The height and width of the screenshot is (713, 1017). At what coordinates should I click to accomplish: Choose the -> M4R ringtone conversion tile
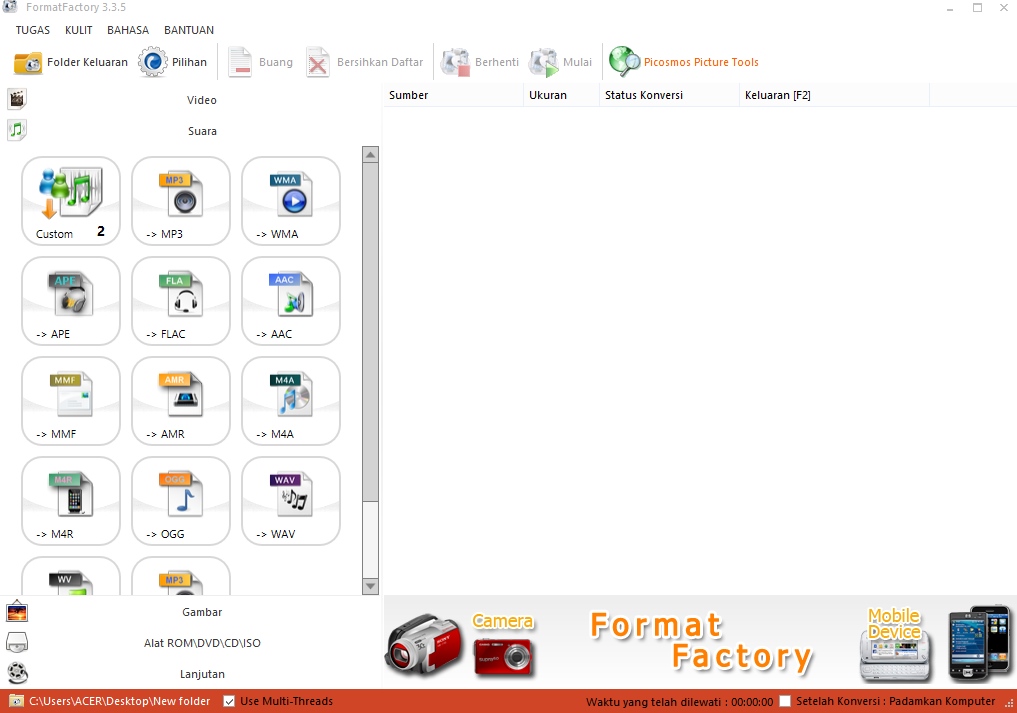(x=71, y=501)
